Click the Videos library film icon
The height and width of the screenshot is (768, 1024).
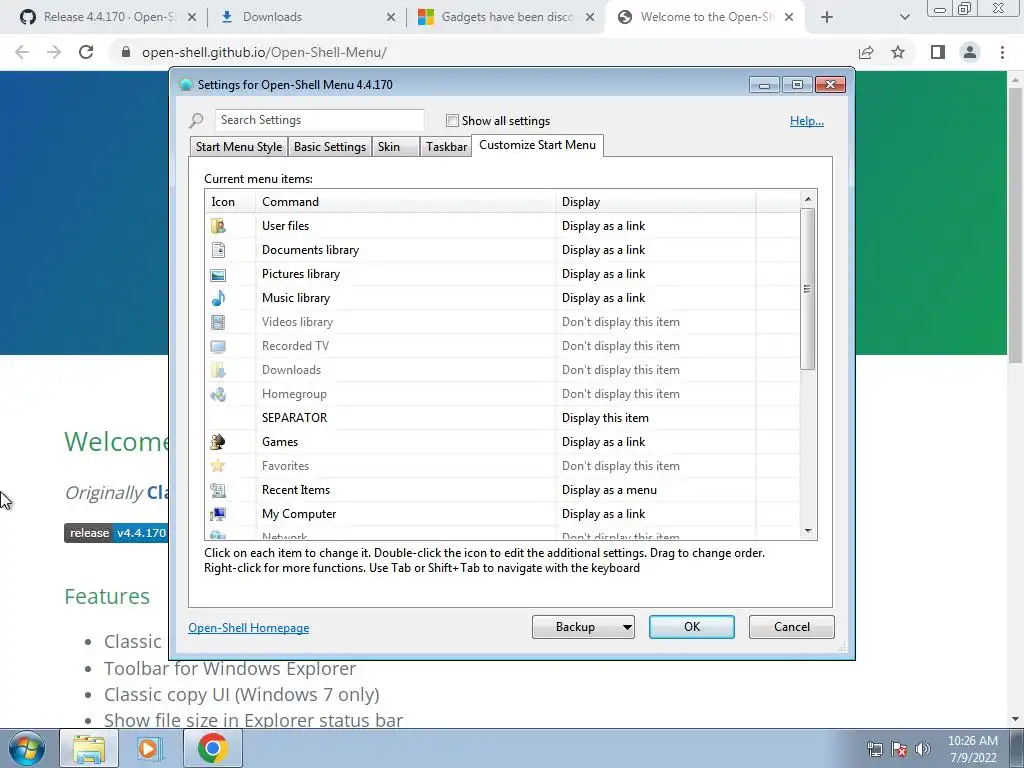click(218, 322)
